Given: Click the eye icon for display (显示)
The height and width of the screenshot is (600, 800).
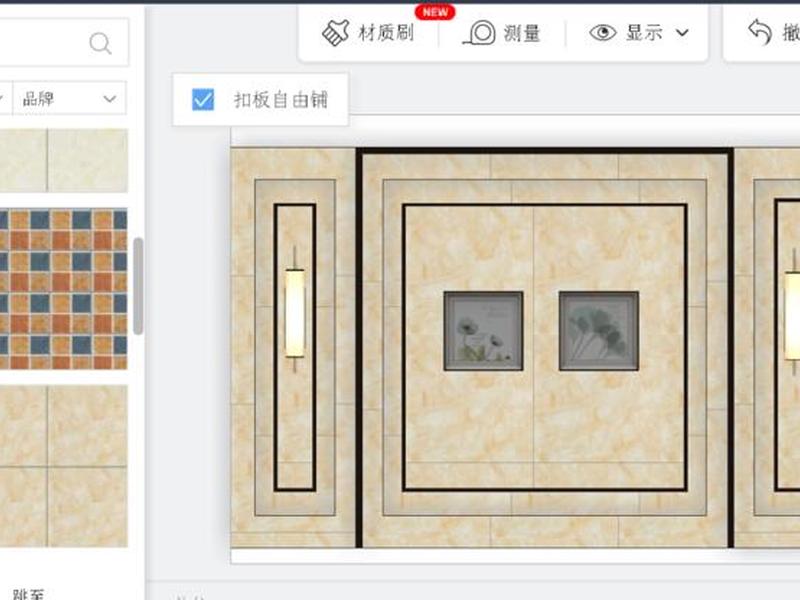Looking at the screenshot, I should click(x=603, y=33).
